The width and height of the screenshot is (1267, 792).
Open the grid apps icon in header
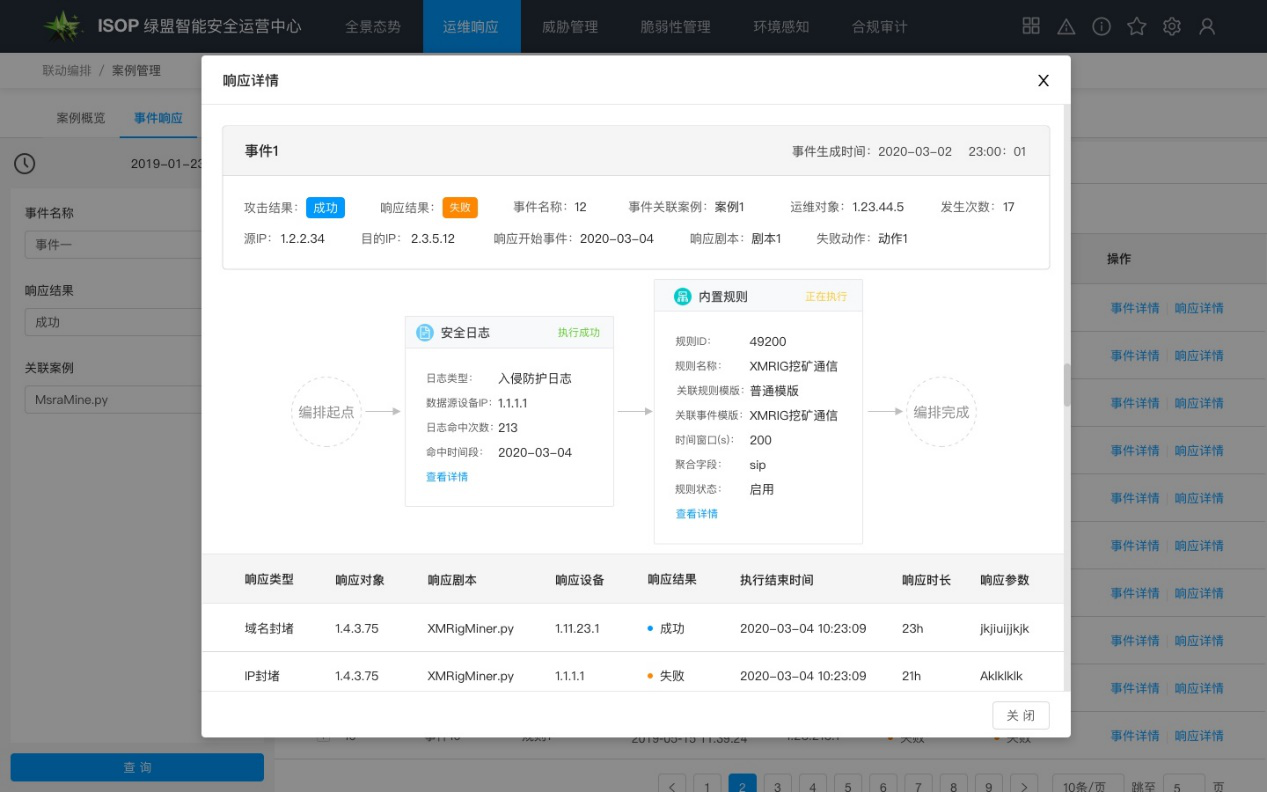coord(1031,26)
